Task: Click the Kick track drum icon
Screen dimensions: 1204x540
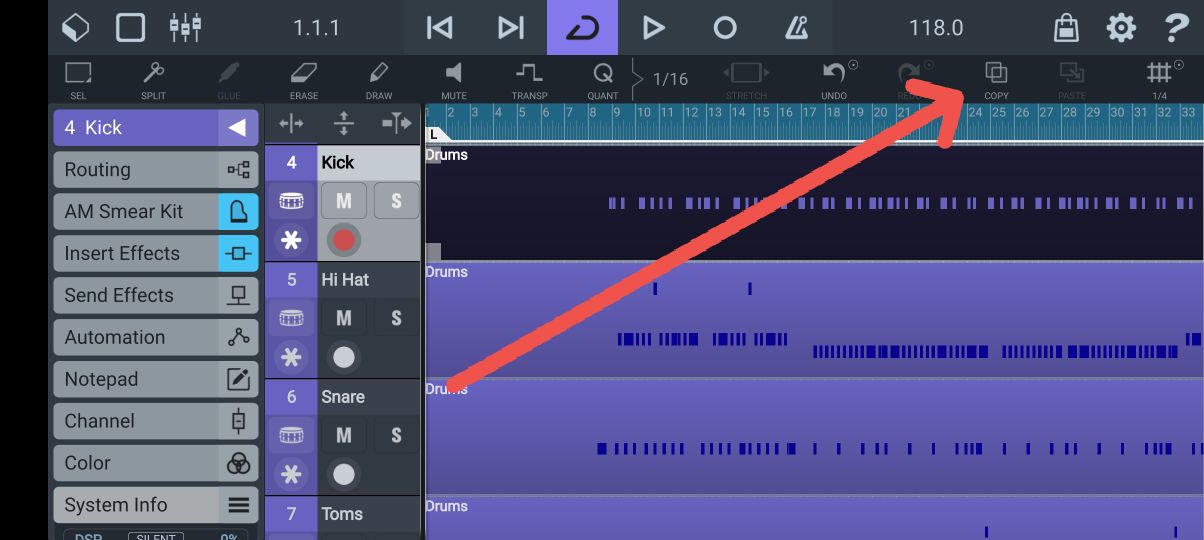Action: [291, 202]
